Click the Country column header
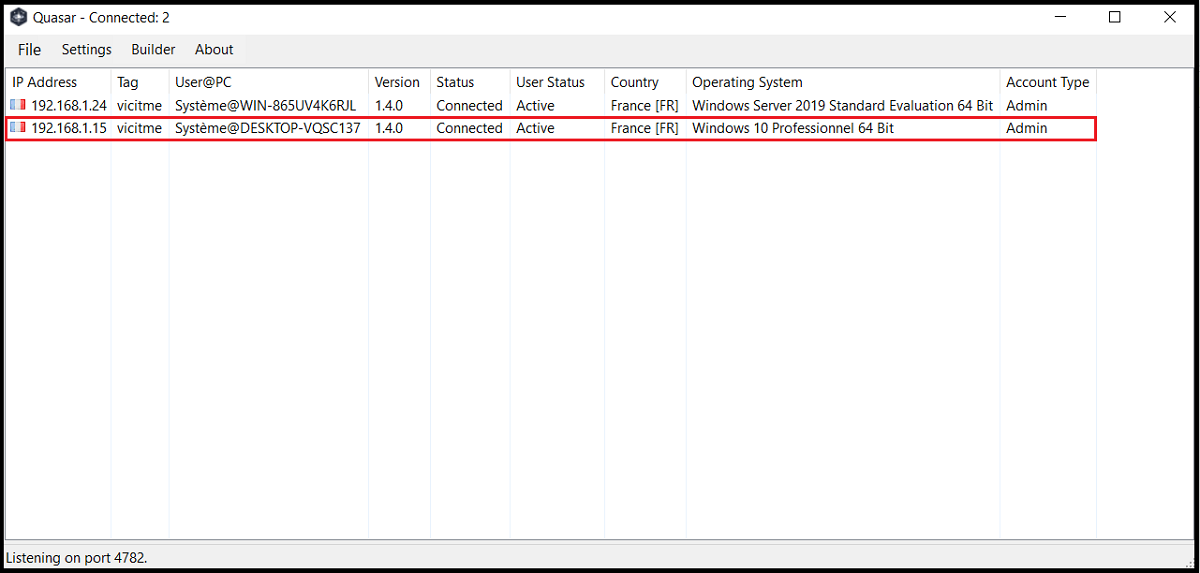Image resolution: width=1200 pixels, height=573 pixels. tap(634, 82)
